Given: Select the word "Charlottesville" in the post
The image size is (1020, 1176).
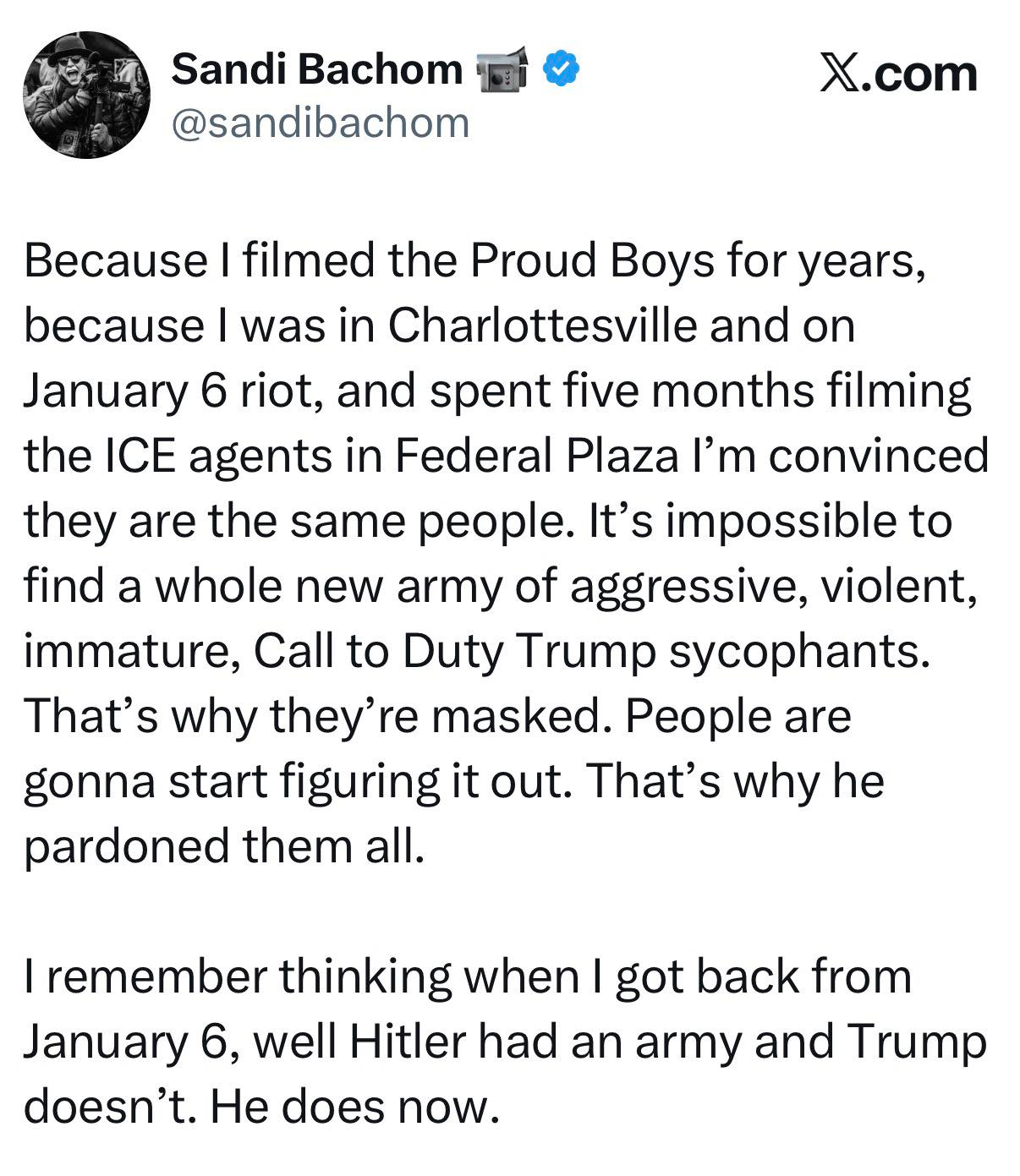Looking at the screenshot, I should (x=542, y=325).
